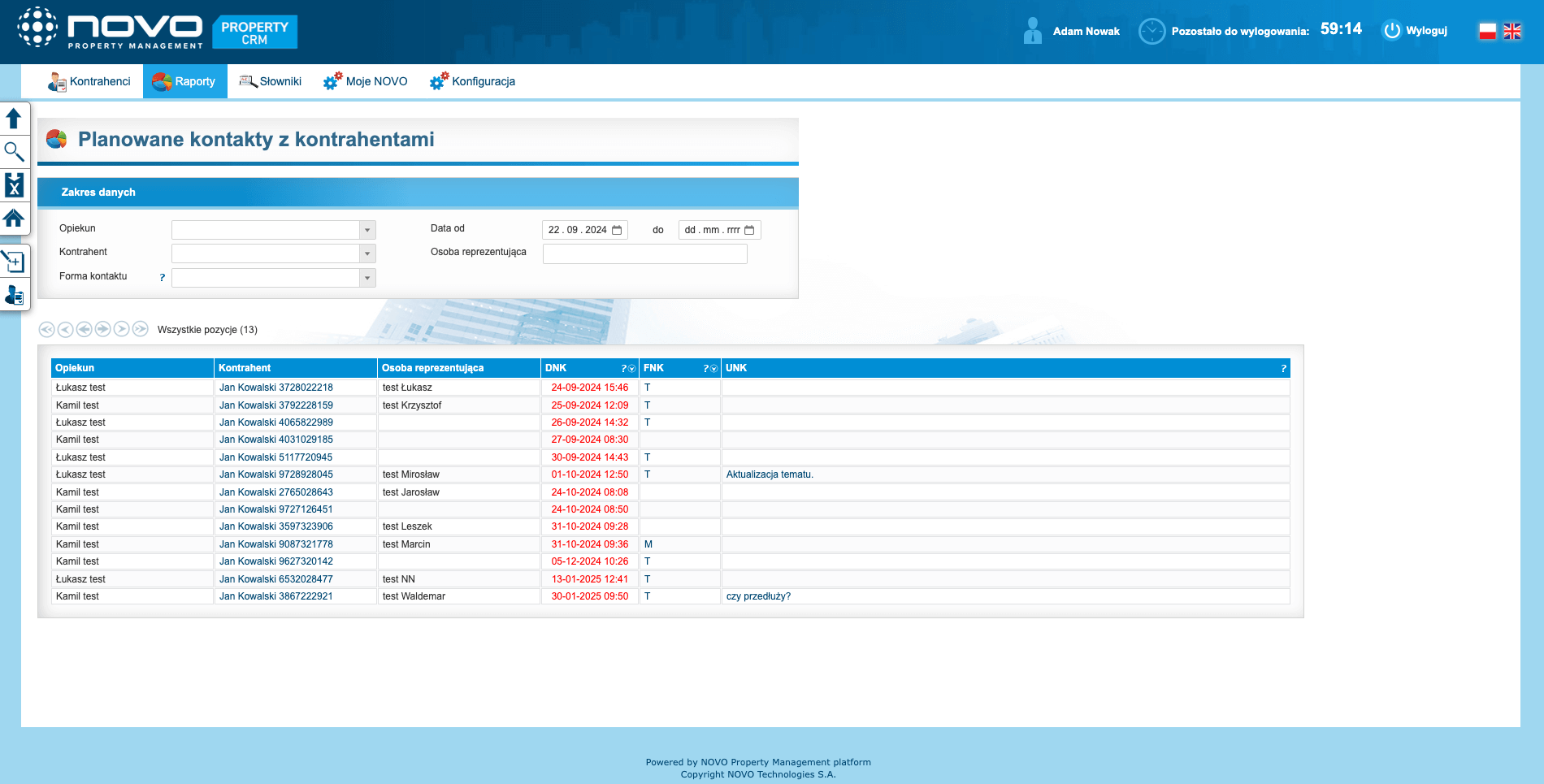Open the Kontrahenci menu
Image resolution: width=1544 pixels, height=784 pixels.
coord(89,81)
